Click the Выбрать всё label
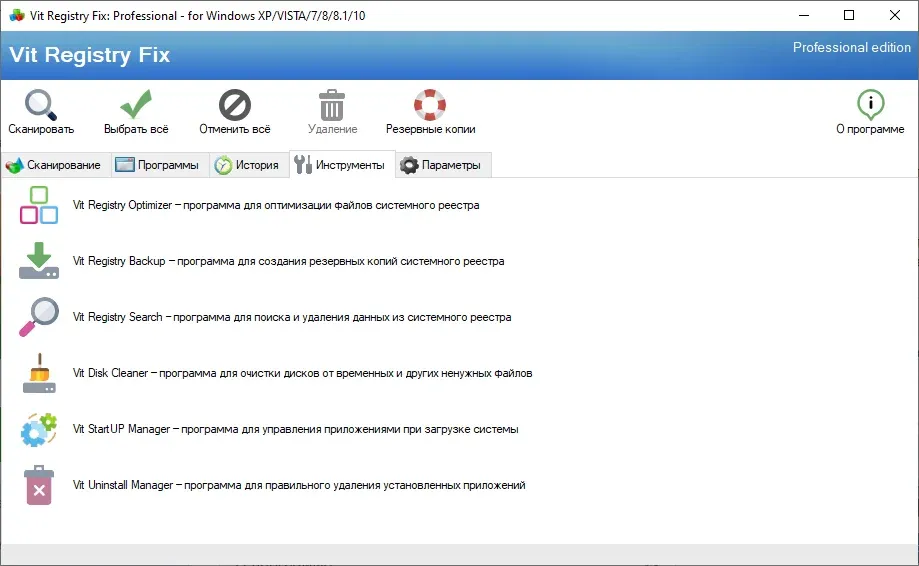Image resolution: width=919 pixels, height=566 pixels. (x=136, y=129)
